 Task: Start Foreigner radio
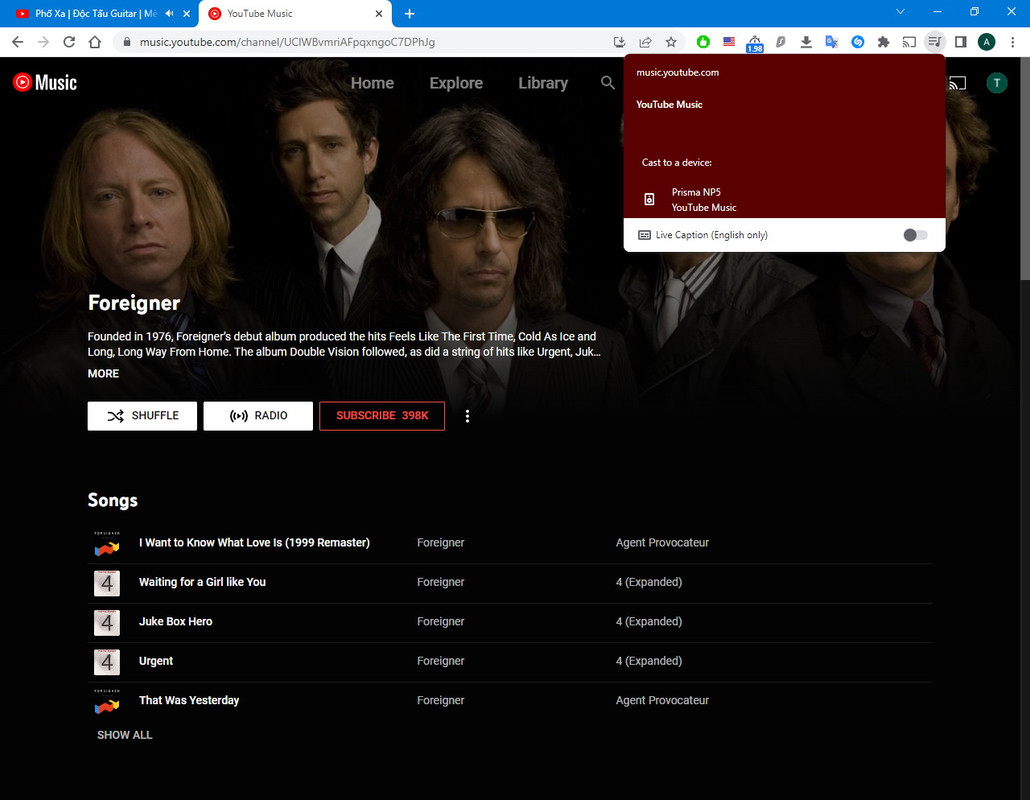(x=258, y=416)
